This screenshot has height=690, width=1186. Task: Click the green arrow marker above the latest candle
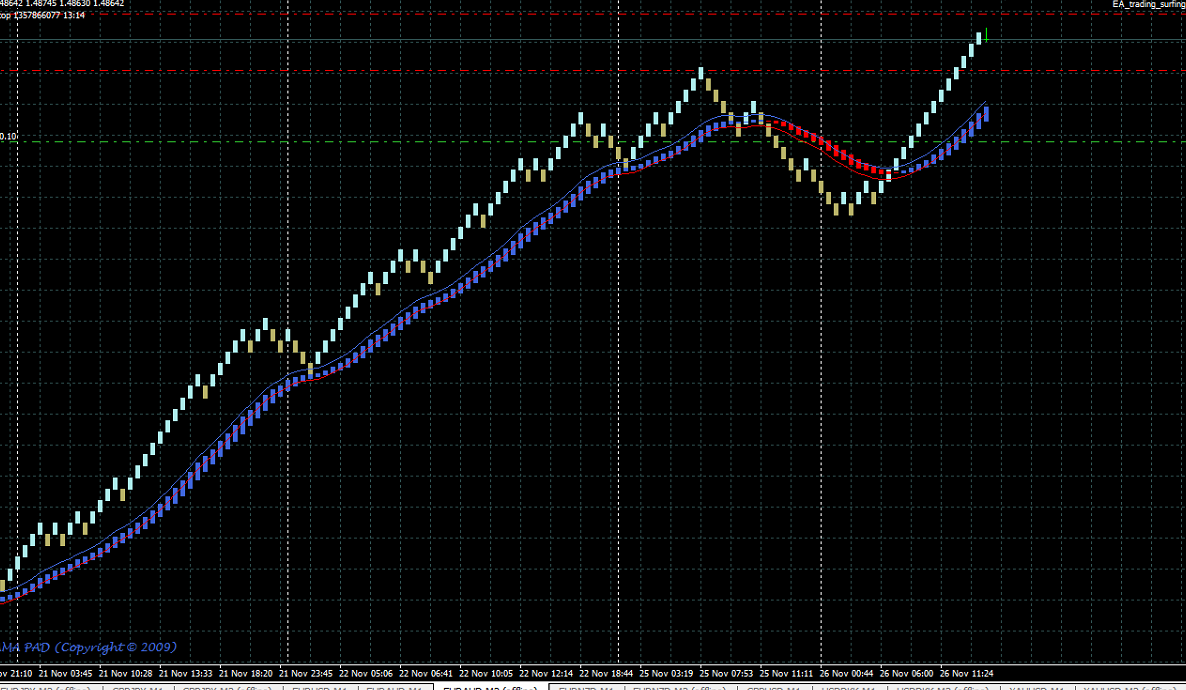(986, 35)
